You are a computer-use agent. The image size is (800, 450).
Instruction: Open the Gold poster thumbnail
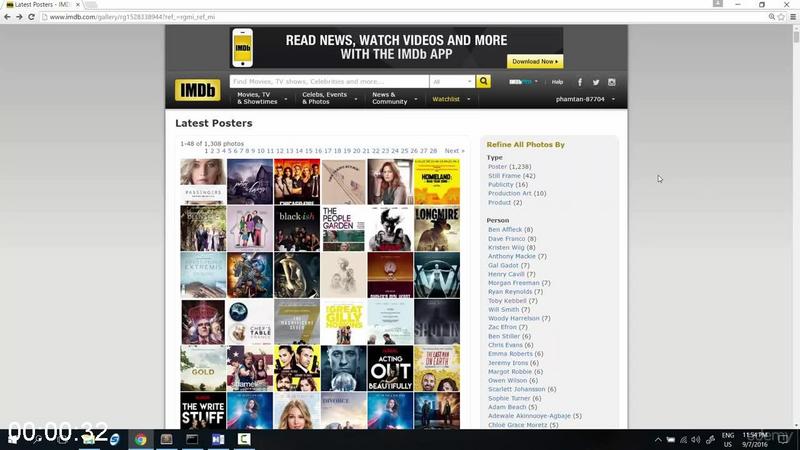pyautogui.click(x=203, y=368)
